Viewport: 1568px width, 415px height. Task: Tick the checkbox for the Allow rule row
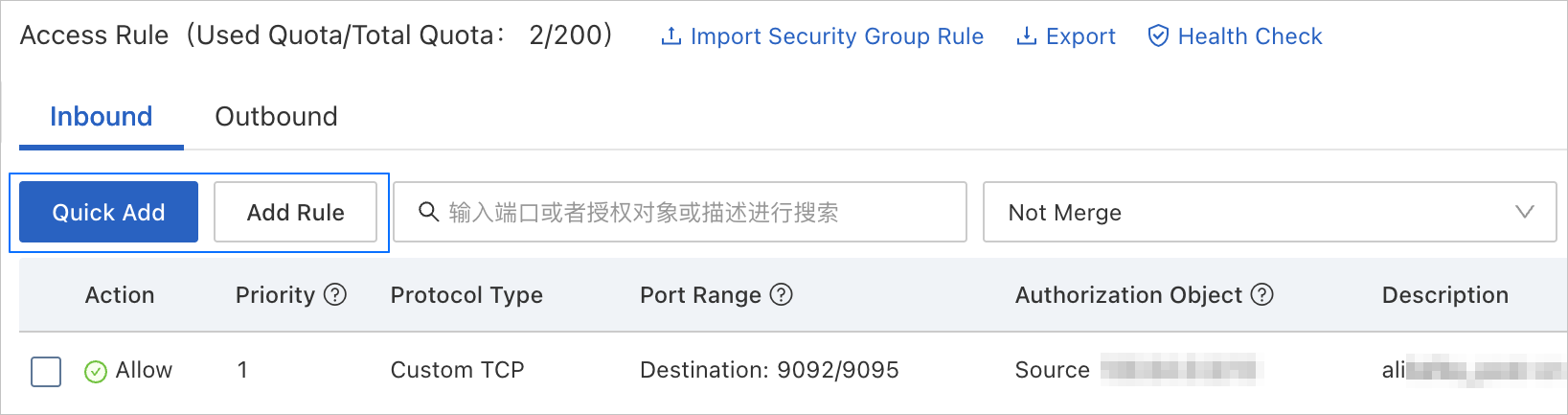pyautogui.click(x=46, y=371)
